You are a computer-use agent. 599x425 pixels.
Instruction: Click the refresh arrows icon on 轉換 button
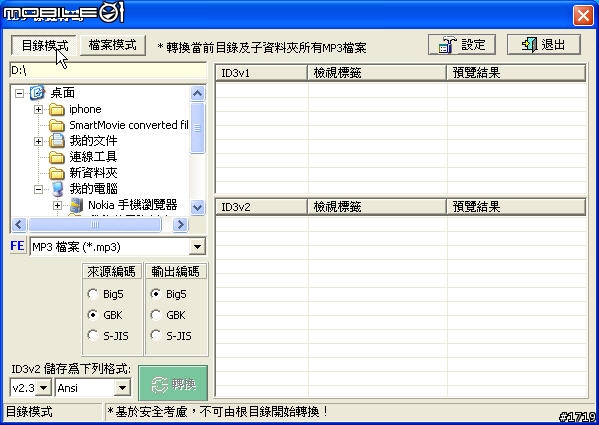(160, 385)
